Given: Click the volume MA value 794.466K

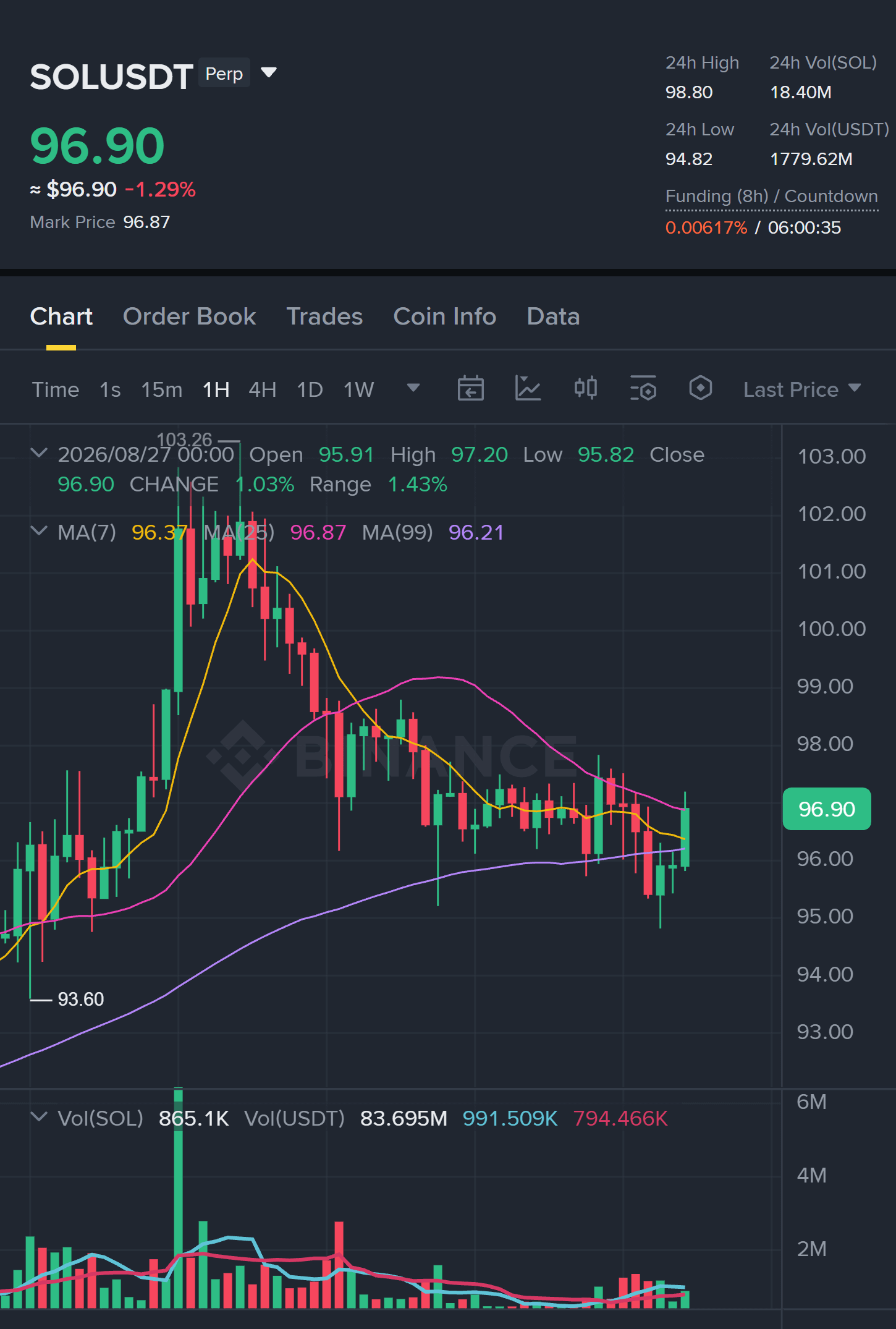Looking at the screenshot, I should coord(620,1118).
